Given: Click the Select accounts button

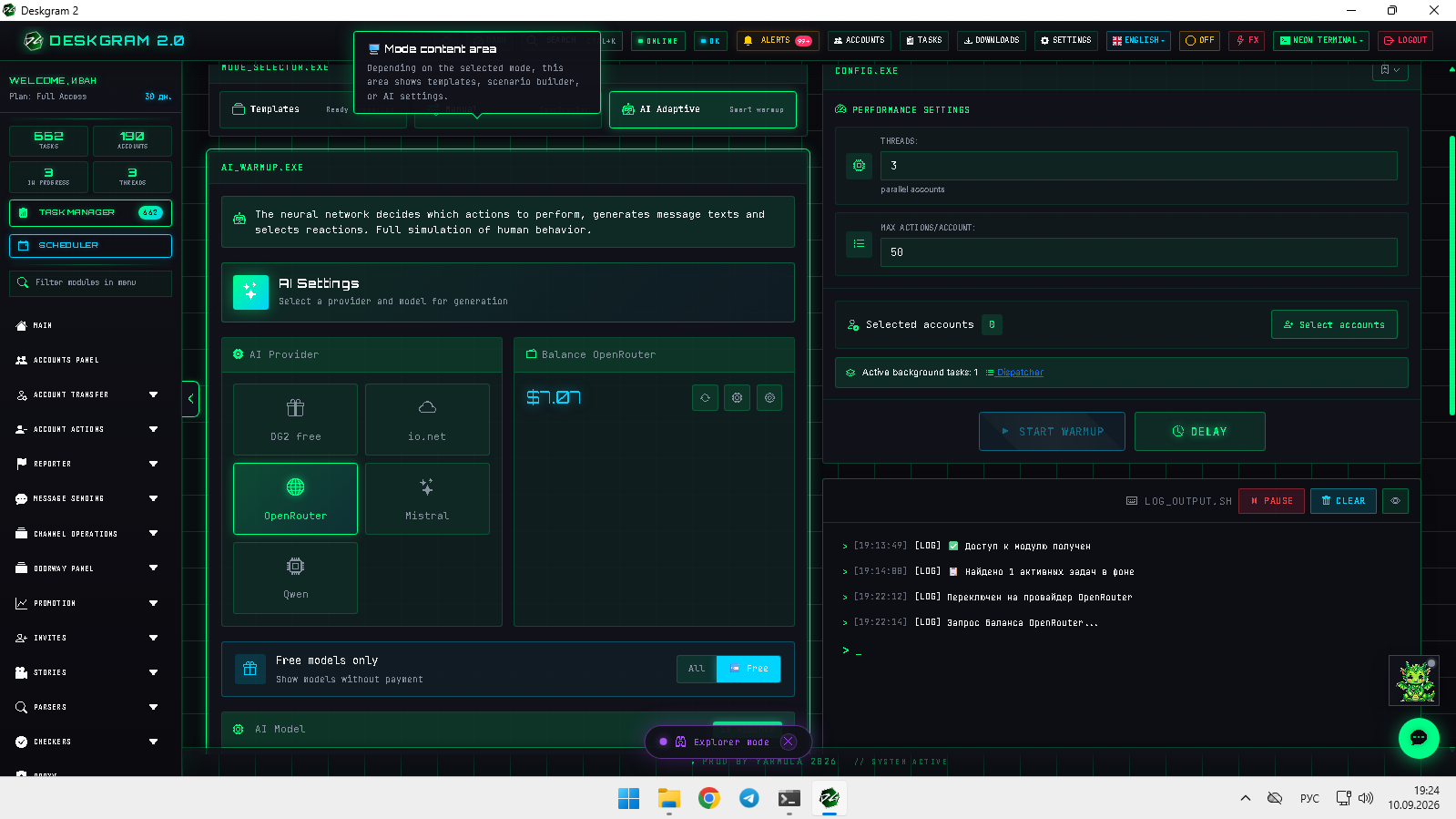Looking at the screenshot, I should coord(1334,324).
